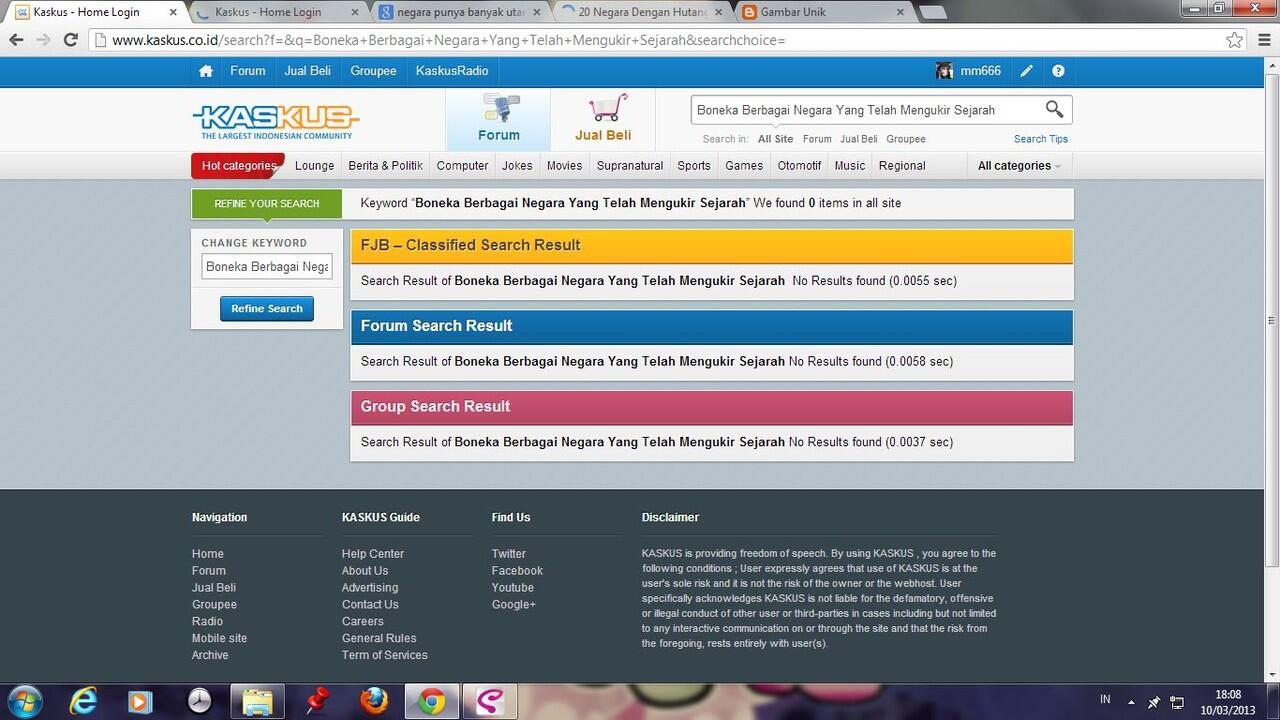The width and height of the screenshot is (1280, 720).
Task: Open the pink C application in taskbar
Action: 490,701
